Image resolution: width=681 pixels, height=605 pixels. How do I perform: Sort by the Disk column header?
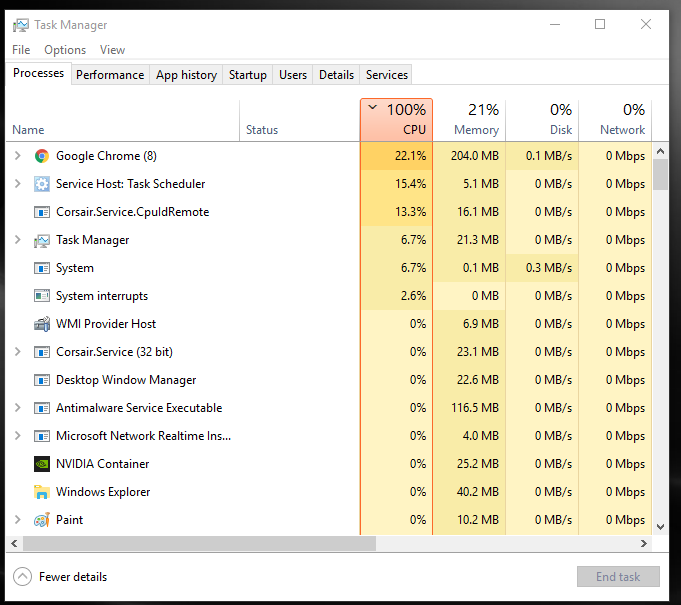(542, 121)
